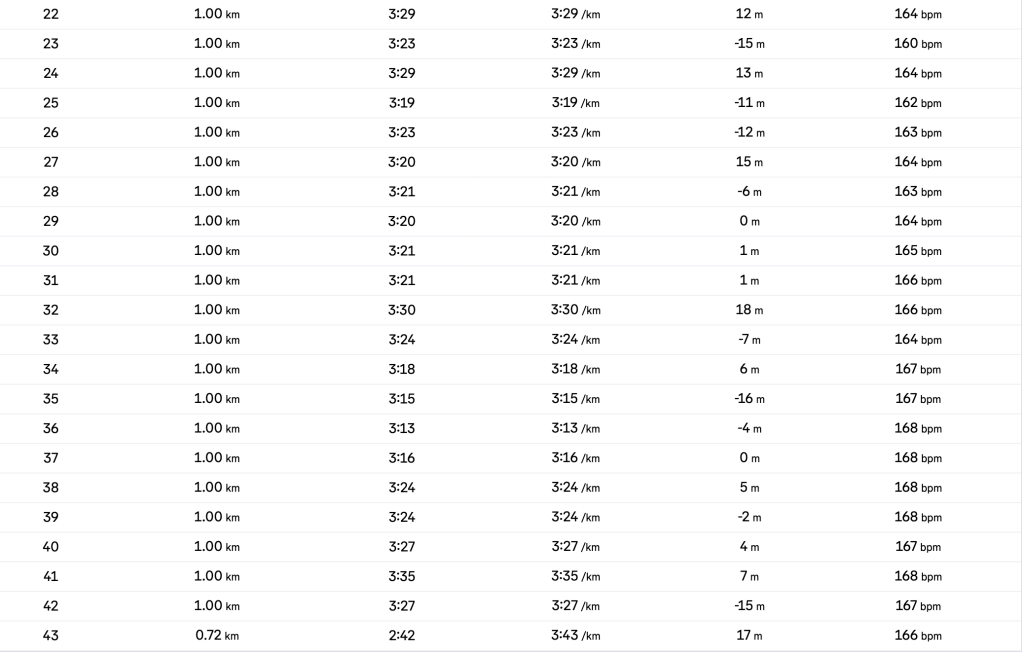The height and width of the screenshot is (655, 1023).
Task: Click the 165 bpm heart rate in lap 30
Action: click(917, 251)
